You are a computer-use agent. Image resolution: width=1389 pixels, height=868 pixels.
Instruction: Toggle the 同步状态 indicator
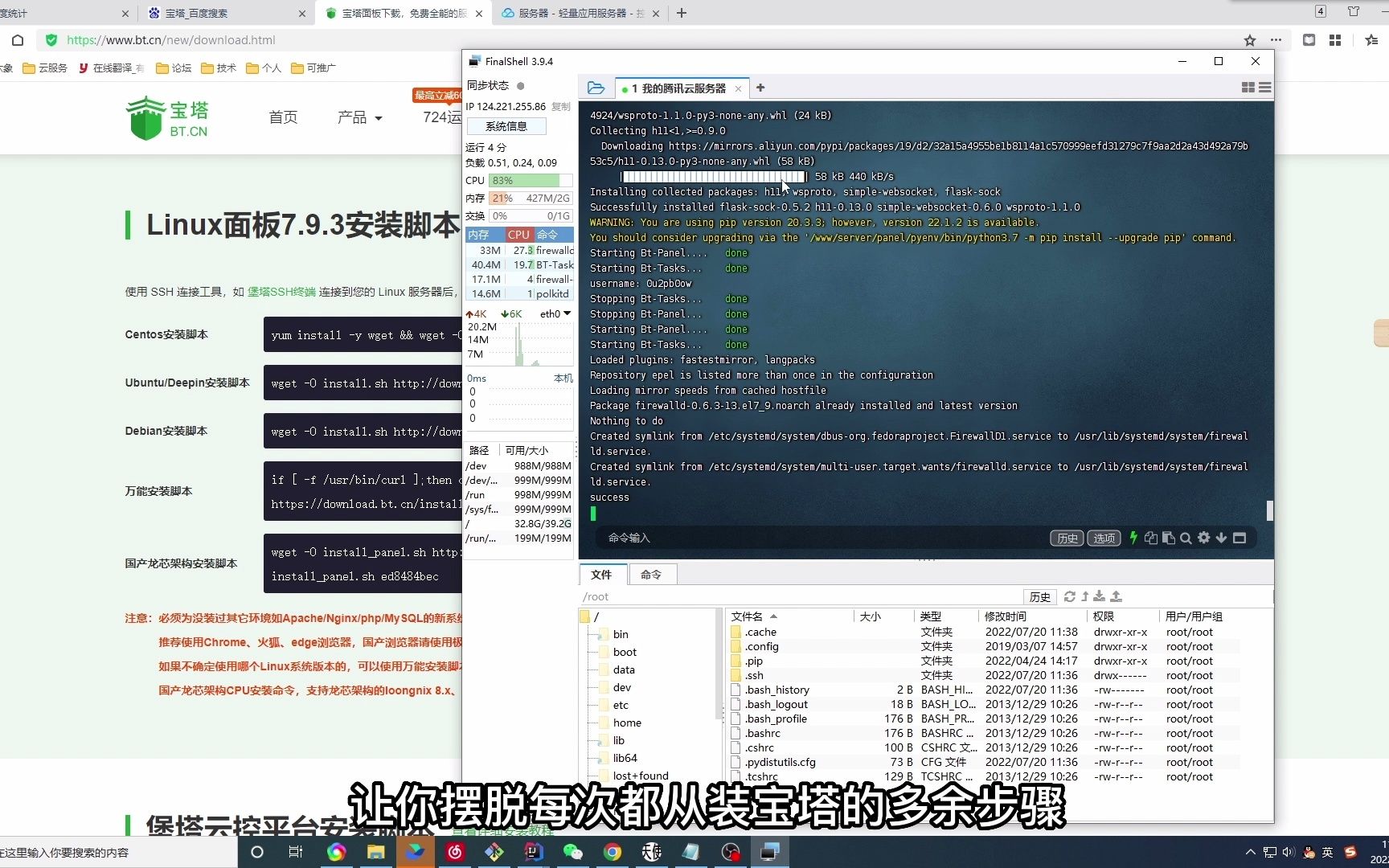click(521, 84)
